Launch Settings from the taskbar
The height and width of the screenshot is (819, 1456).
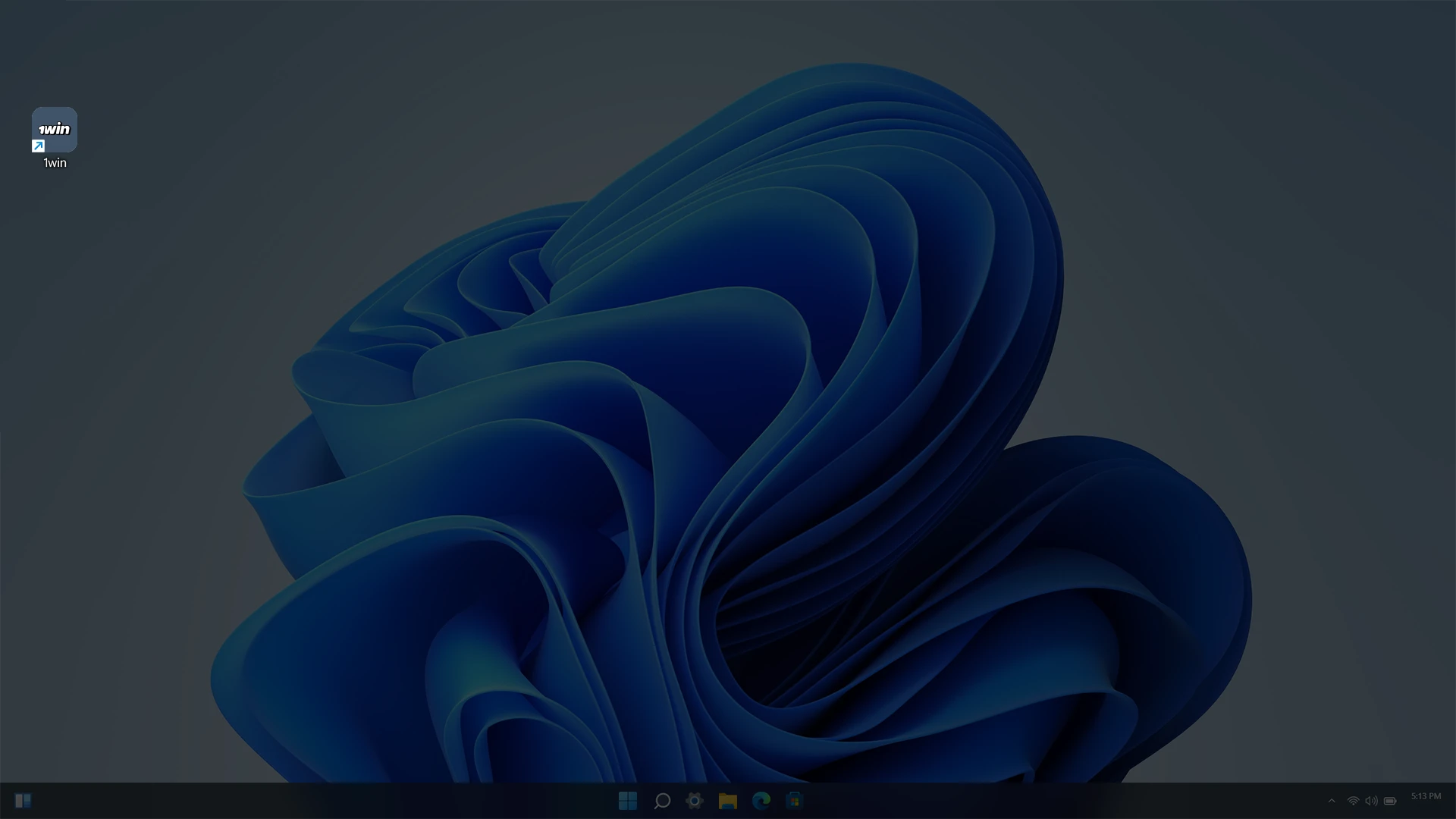tap(695, 801)
